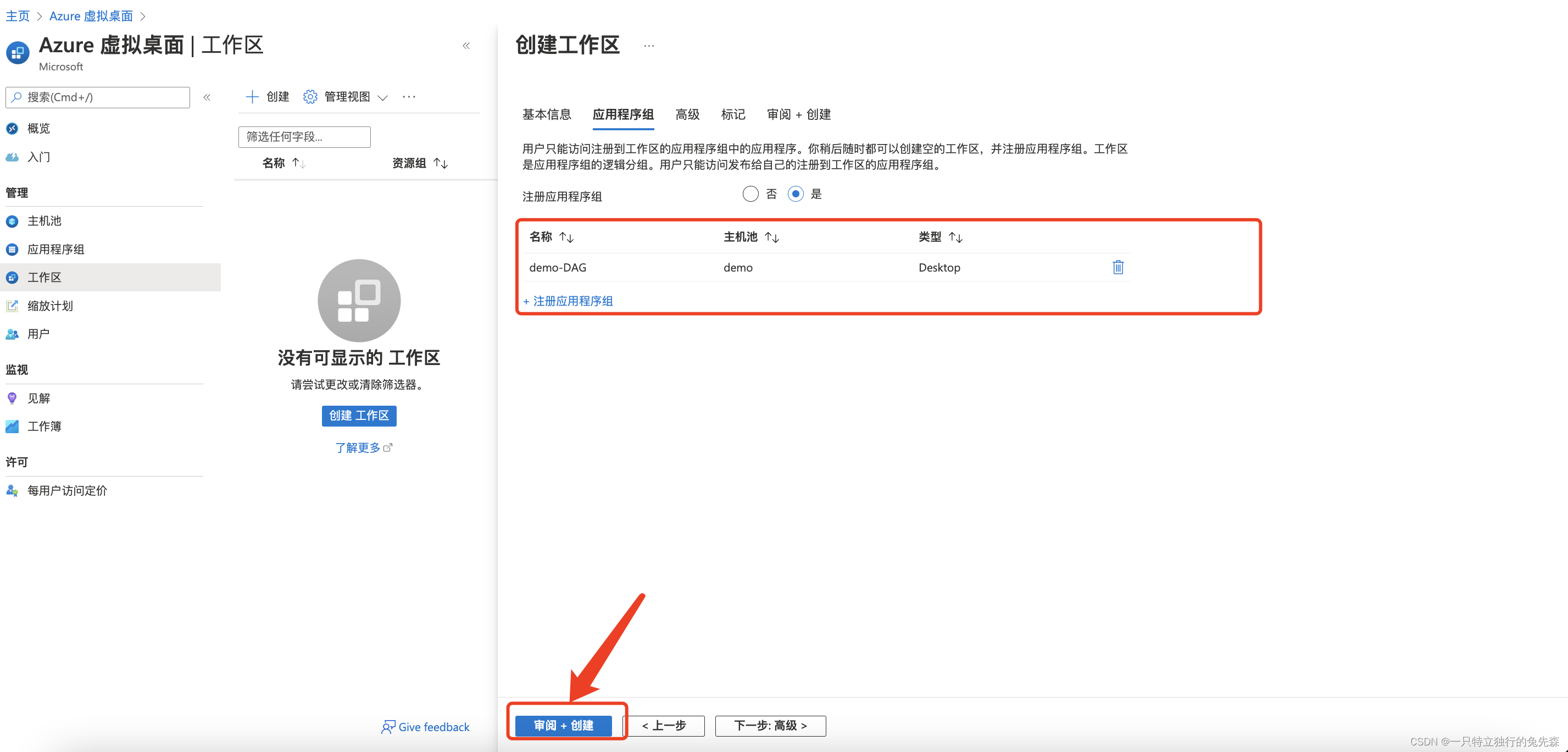Click the 审阅 + 创建 blue button
The width and height of the screenshot is (1568, 752).
[x=563, y=725]
